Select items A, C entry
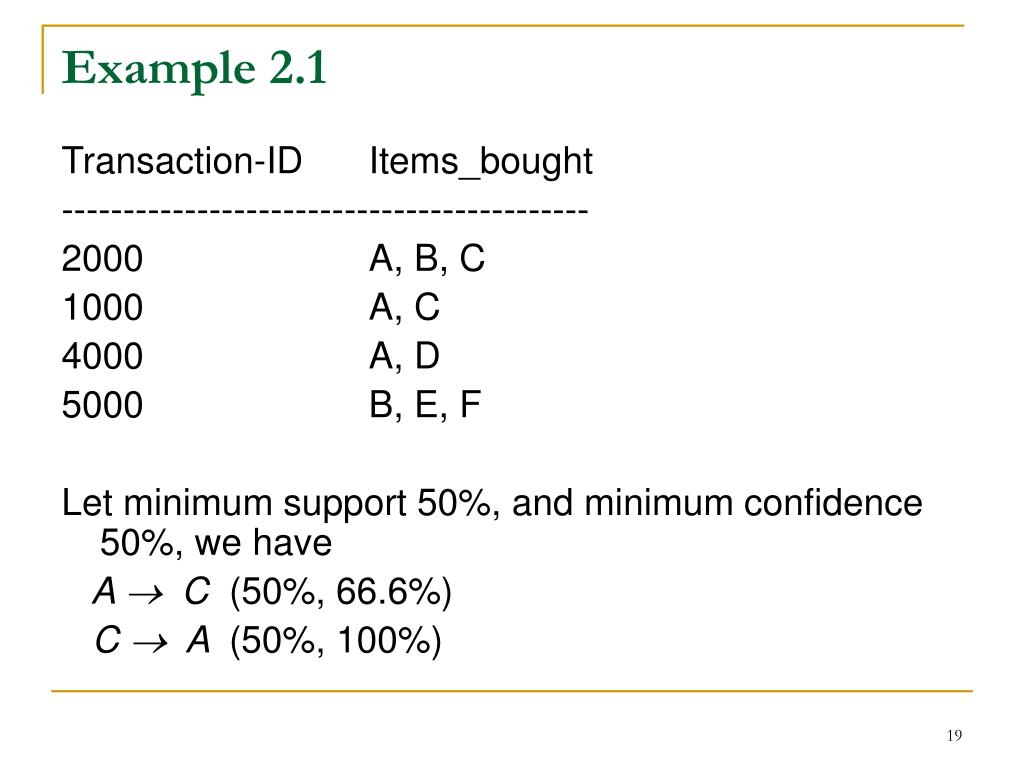The image size is (1024, 768). (404, 308)
